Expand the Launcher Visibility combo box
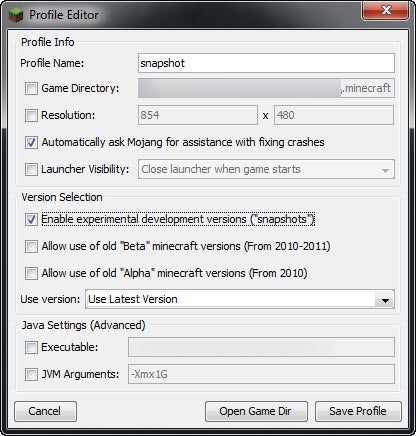The width and height of the screenshot is (416, 436). [x=266, y=169]
